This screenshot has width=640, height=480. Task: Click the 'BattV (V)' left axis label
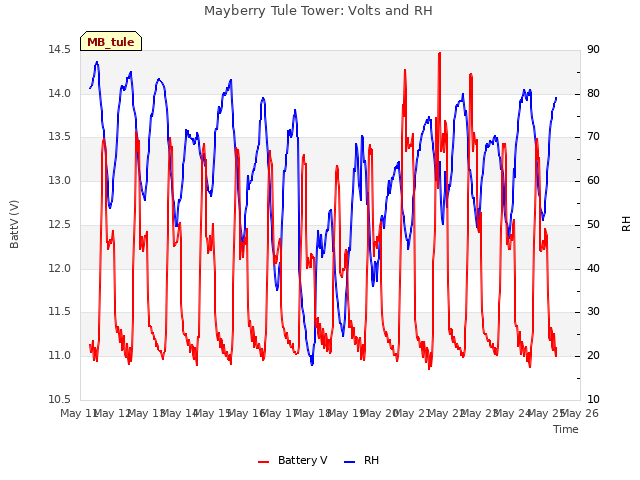point(14,224)
